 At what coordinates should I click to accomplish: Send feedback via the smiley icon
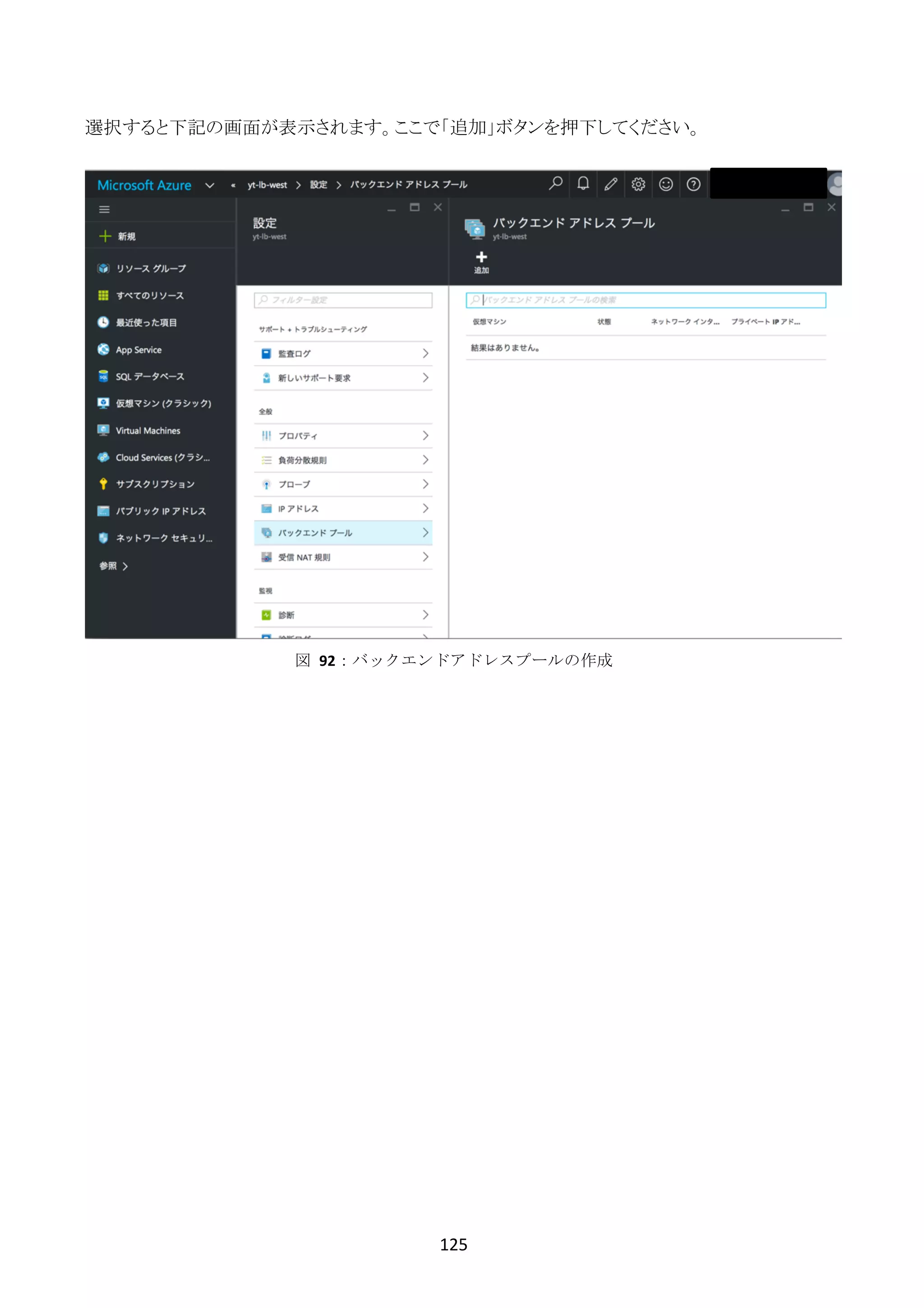click(665, 184)
